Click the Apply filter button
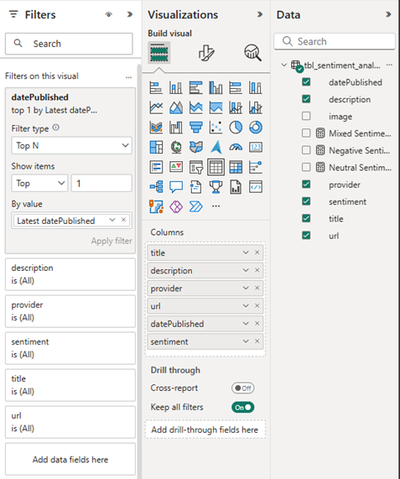Image resolution: width=400 pixels, height=479 pixels. [112, 241]
